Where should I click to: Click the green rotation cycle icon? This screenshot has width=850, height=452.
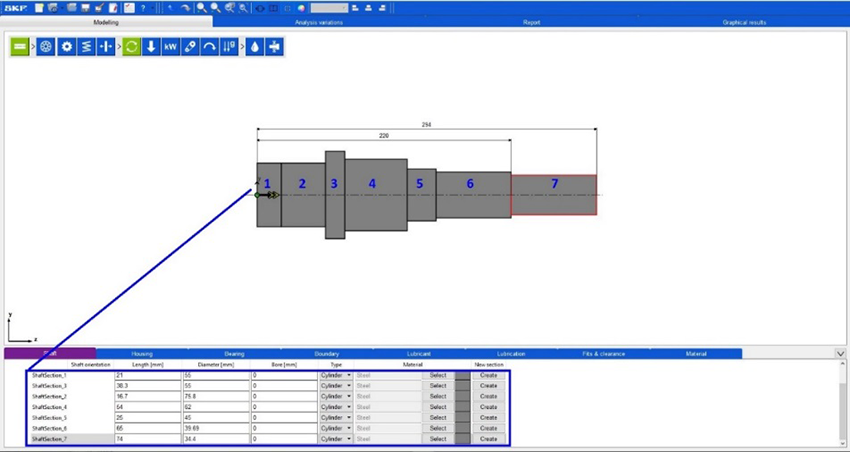pyautogui.click(x=132, y=47)
